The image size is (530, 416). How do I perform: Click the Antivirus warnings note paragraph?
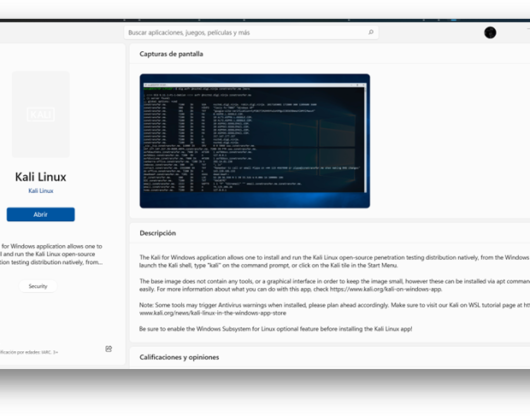pyautogui.click(x=334, y=309)
